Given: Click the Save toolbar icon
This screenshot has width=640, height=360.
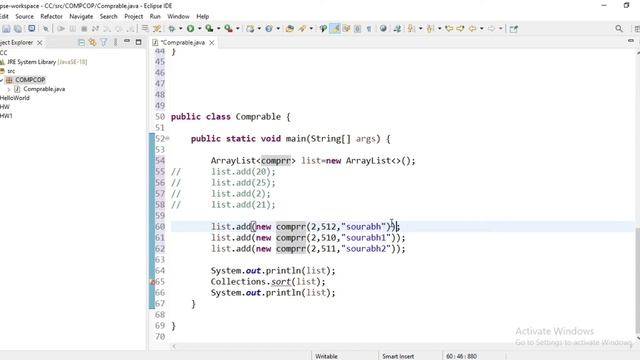Looking at the screenshot, I should pyautogui.click(x=7, y=29).
